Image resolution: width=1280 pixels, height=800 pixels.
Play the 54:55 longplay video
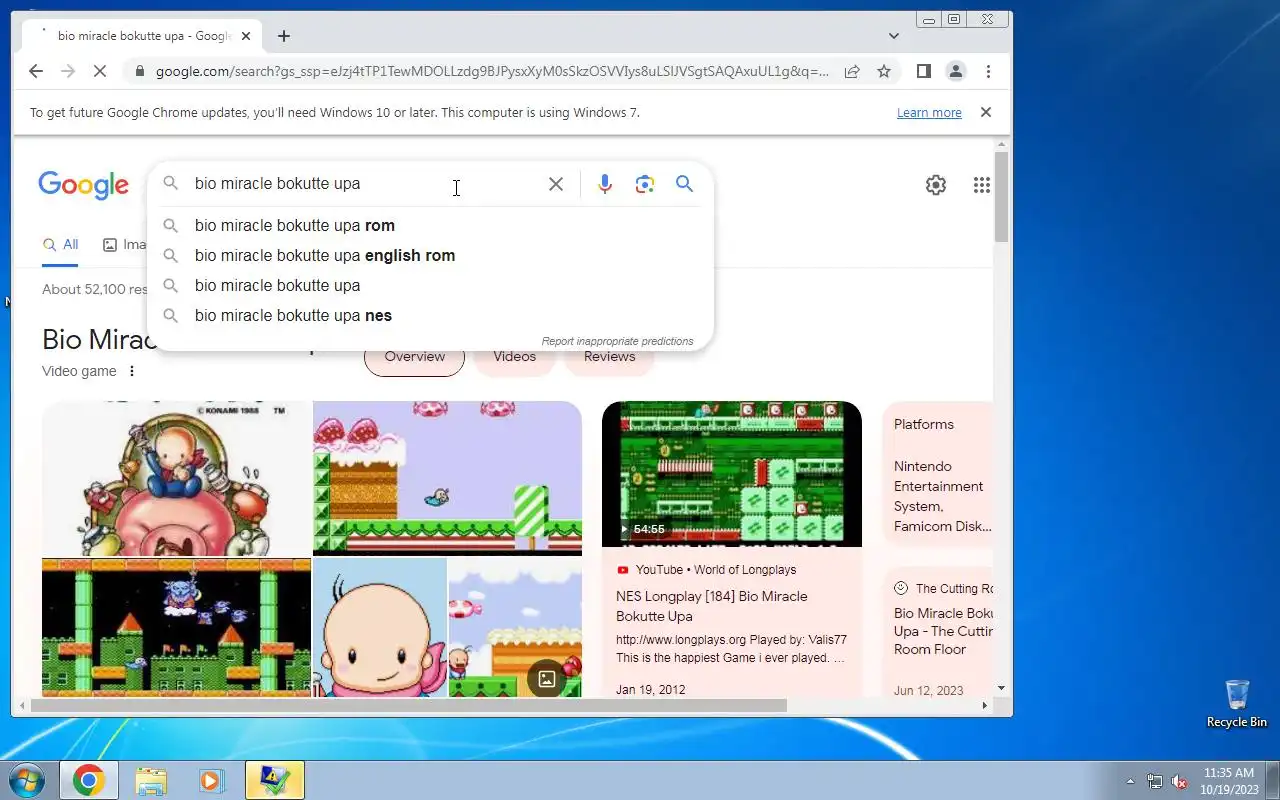(732, 474)
